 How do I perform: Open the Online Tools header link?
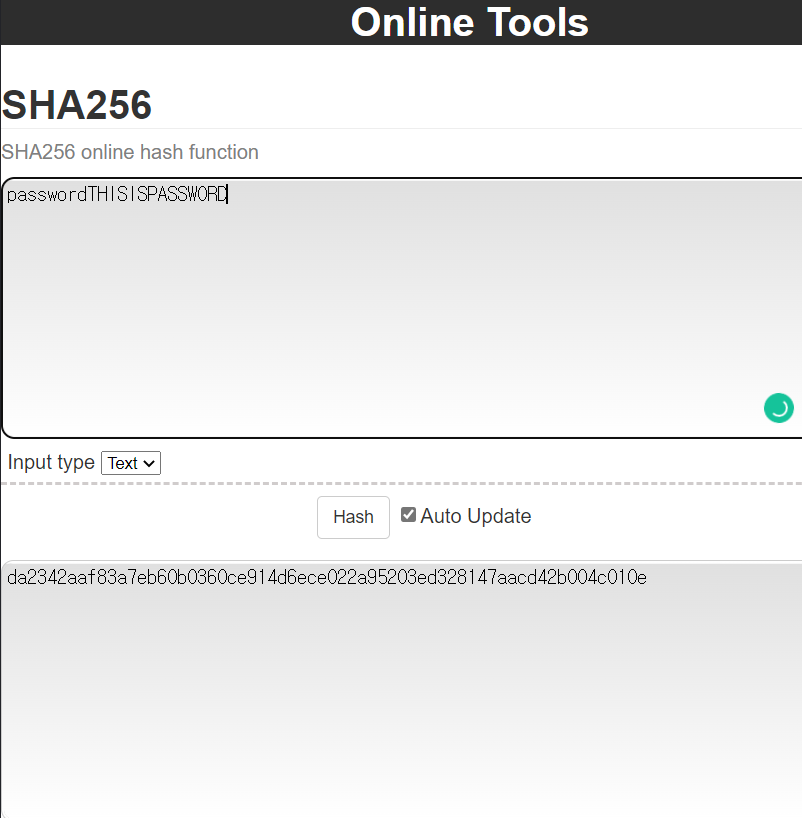pos(470,22)
